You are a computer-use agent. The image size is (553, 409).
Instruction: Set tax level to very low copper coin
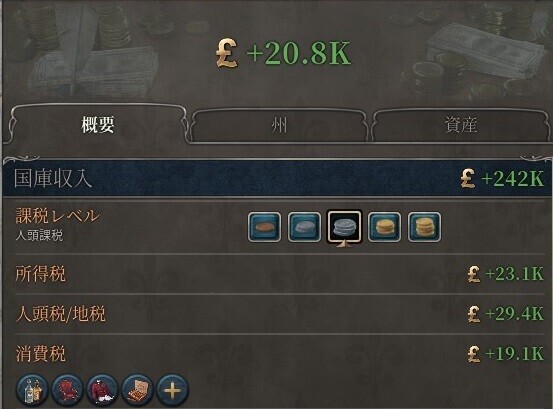(x=265, y=227)
